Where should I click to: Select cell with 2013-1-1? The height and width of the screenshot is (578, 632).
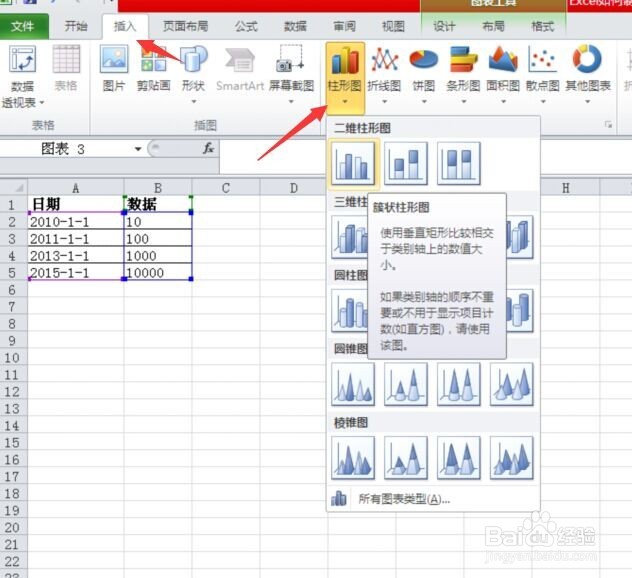click(76, 256)
